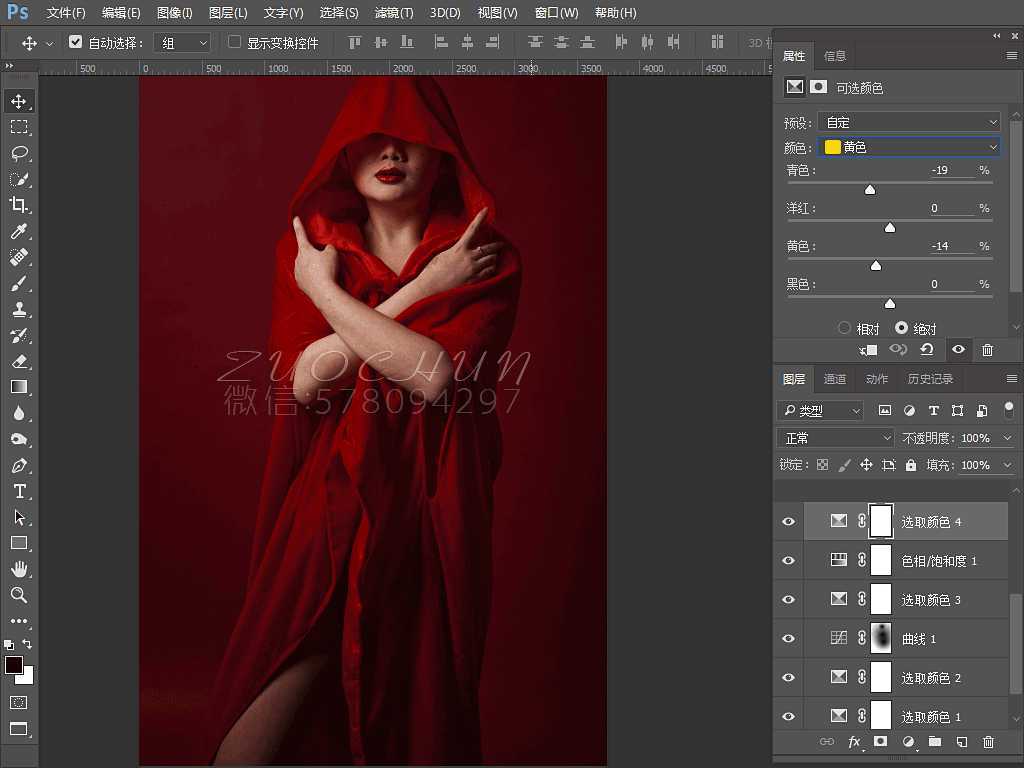Switch to the 通道 tab
Image resolution: width=1024 pixels, height=768 pixels.
pos(835,378)
